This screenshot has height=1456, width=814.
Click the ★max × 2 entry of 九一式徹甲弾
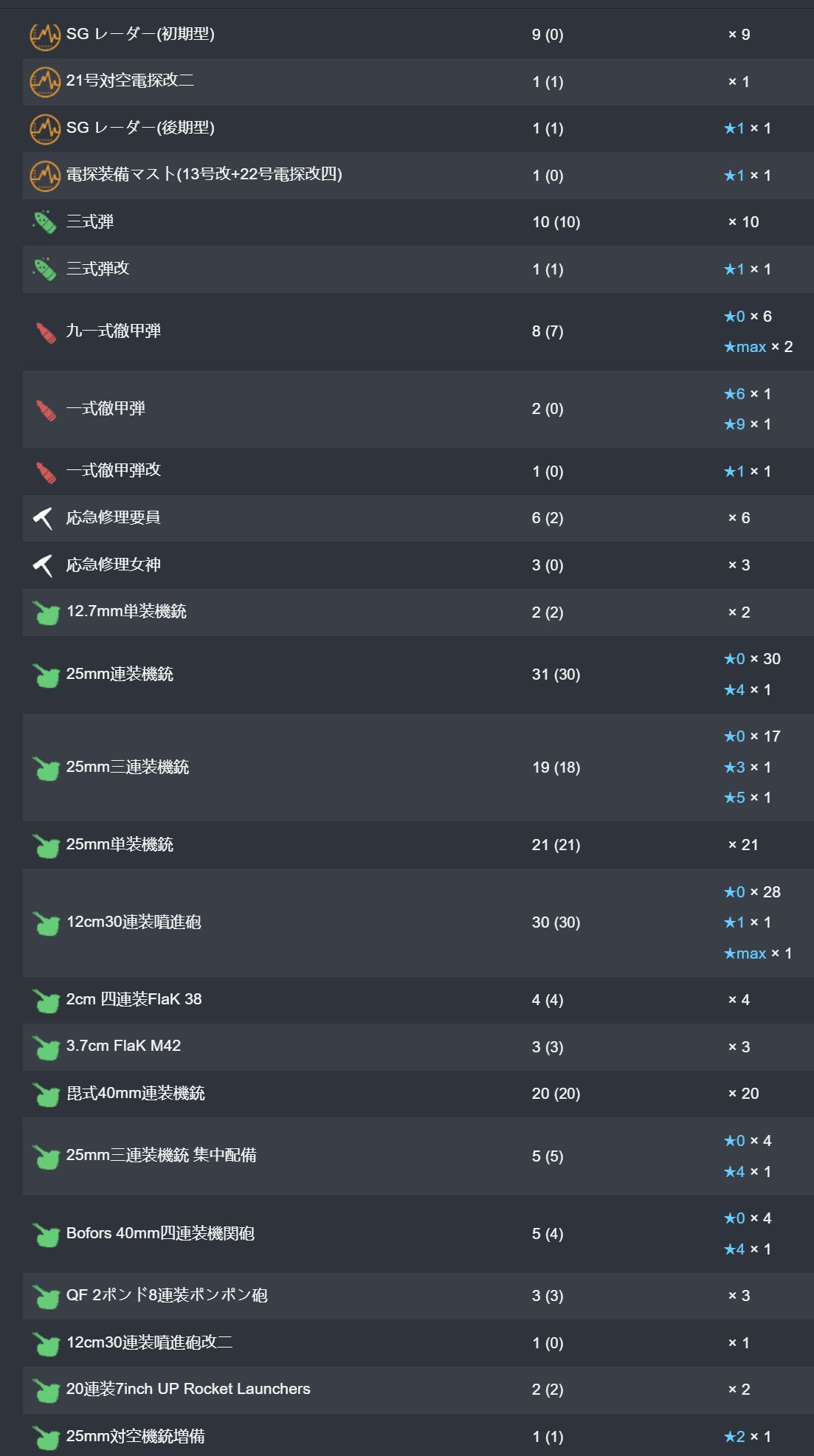(758, 347)
